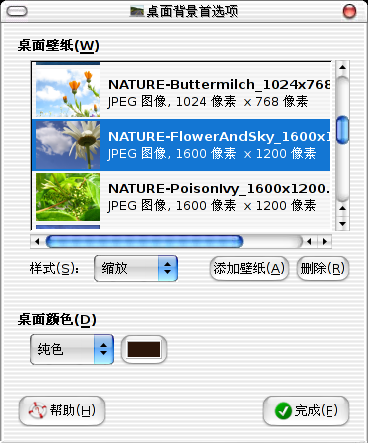
Task: Click the 帮助 help button
Action: 62,411
